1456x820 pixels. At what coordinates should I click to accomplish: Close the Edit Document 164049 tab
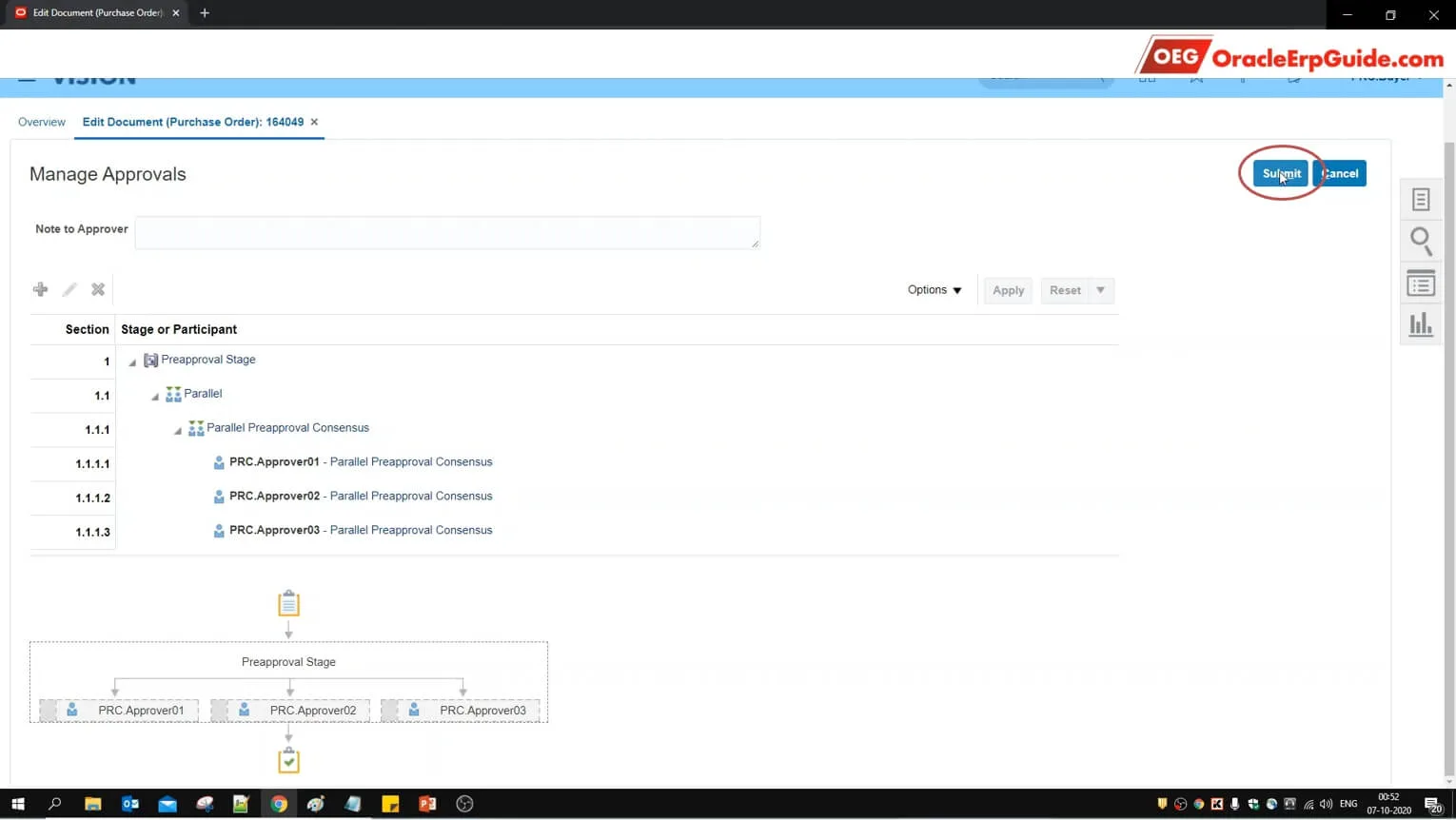pyautogui.click(x=314, y=122)
